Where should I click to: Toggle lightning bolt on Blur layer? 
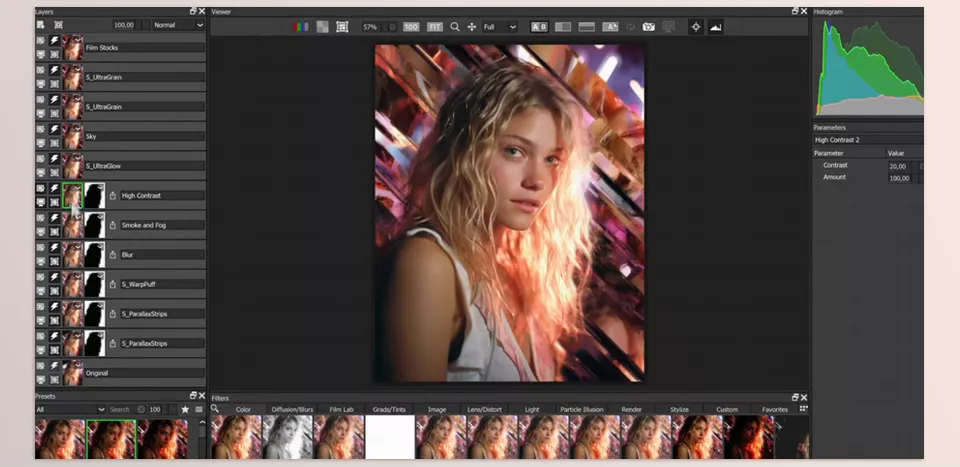54,247
